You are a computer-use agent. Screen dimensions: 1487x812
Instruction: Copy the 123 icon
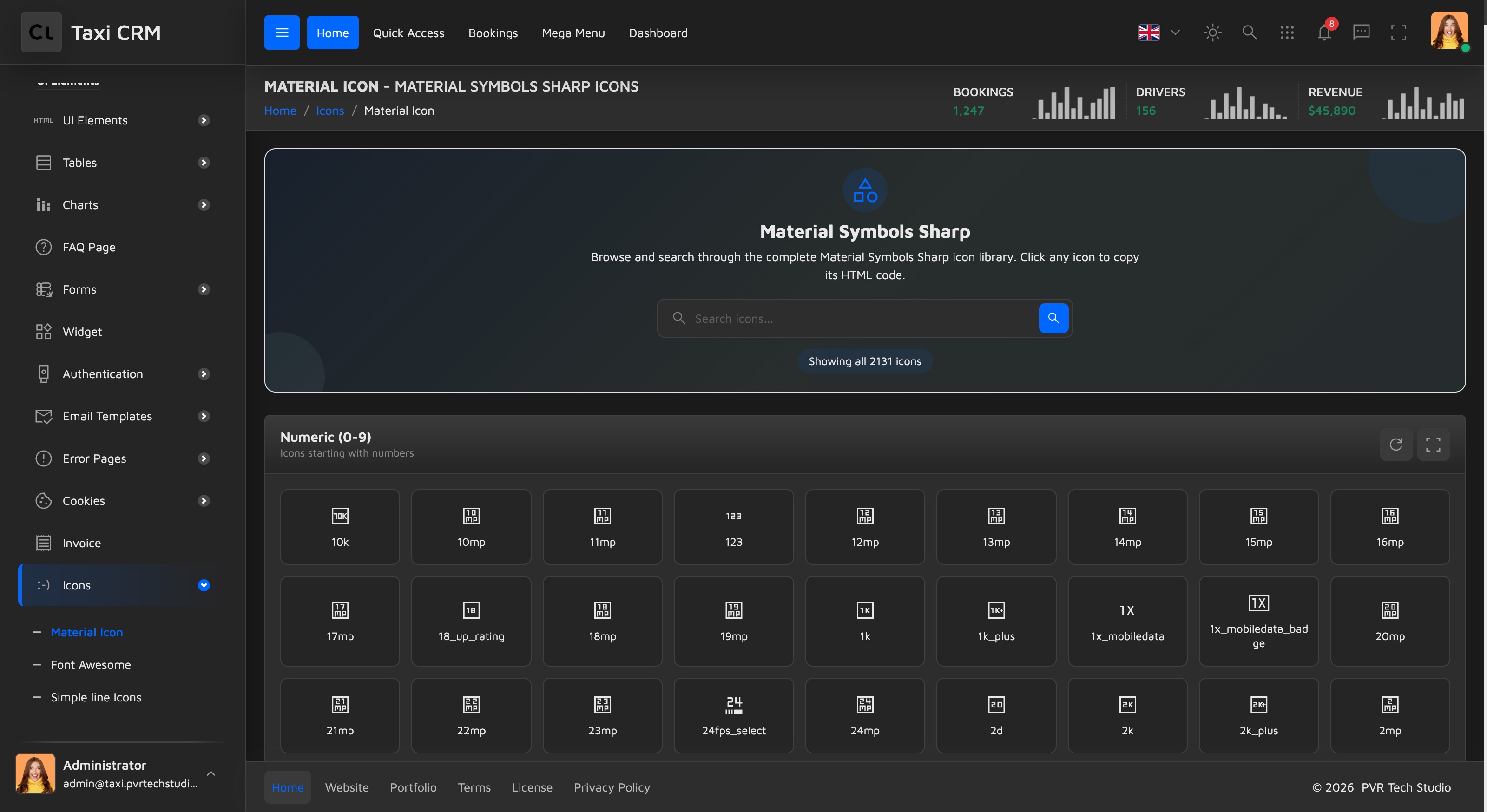734,527
